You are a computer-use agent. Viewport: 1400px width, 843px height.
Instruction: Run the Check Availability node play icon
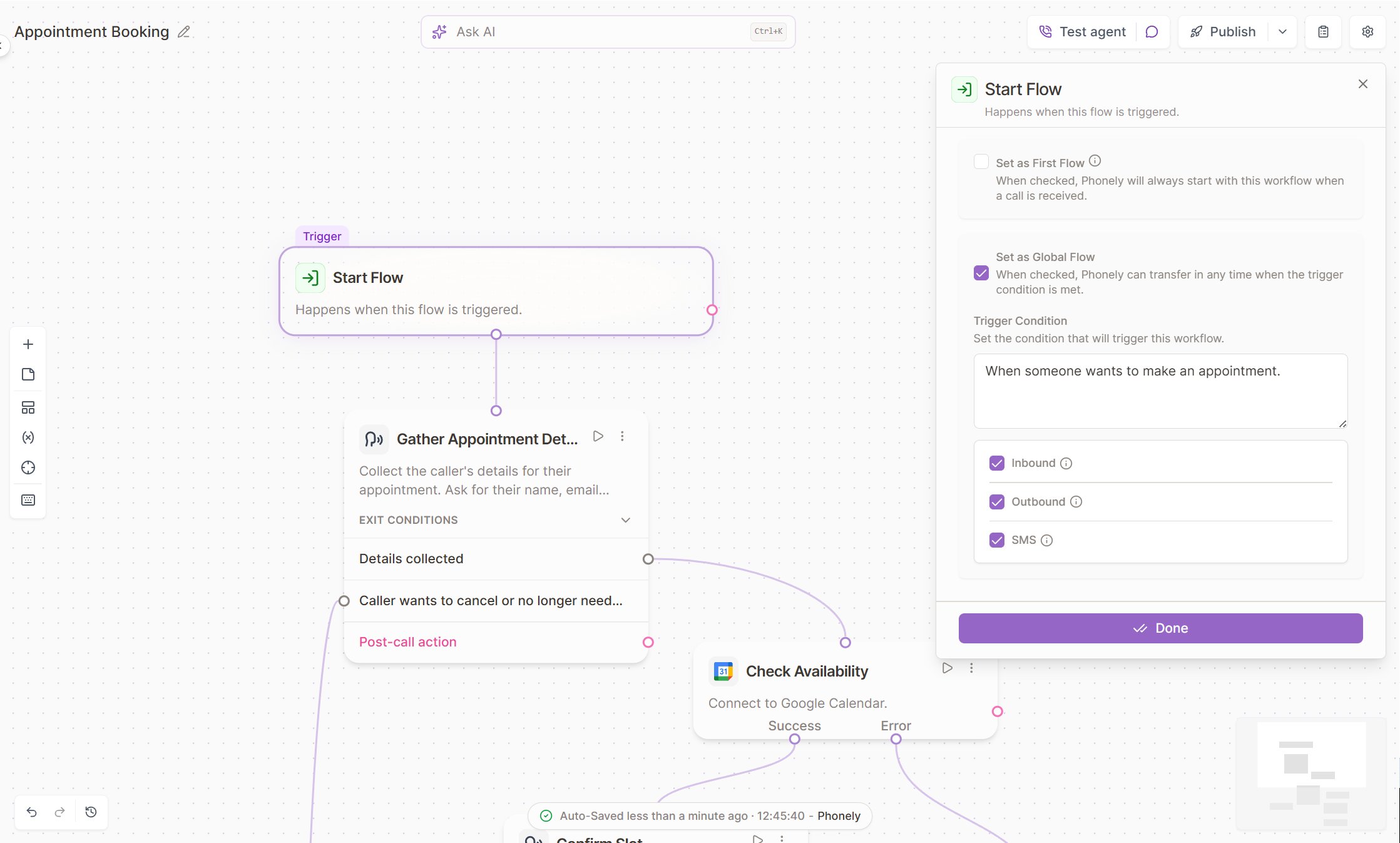click(948, 668)
